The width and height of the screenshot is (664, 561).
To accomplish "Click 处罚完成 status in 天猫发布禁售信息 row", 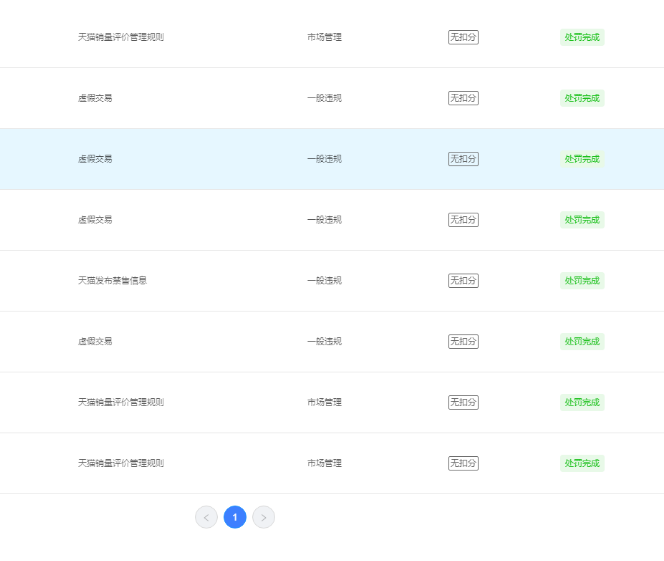I will pyautogui.click(x=582, y=280).
